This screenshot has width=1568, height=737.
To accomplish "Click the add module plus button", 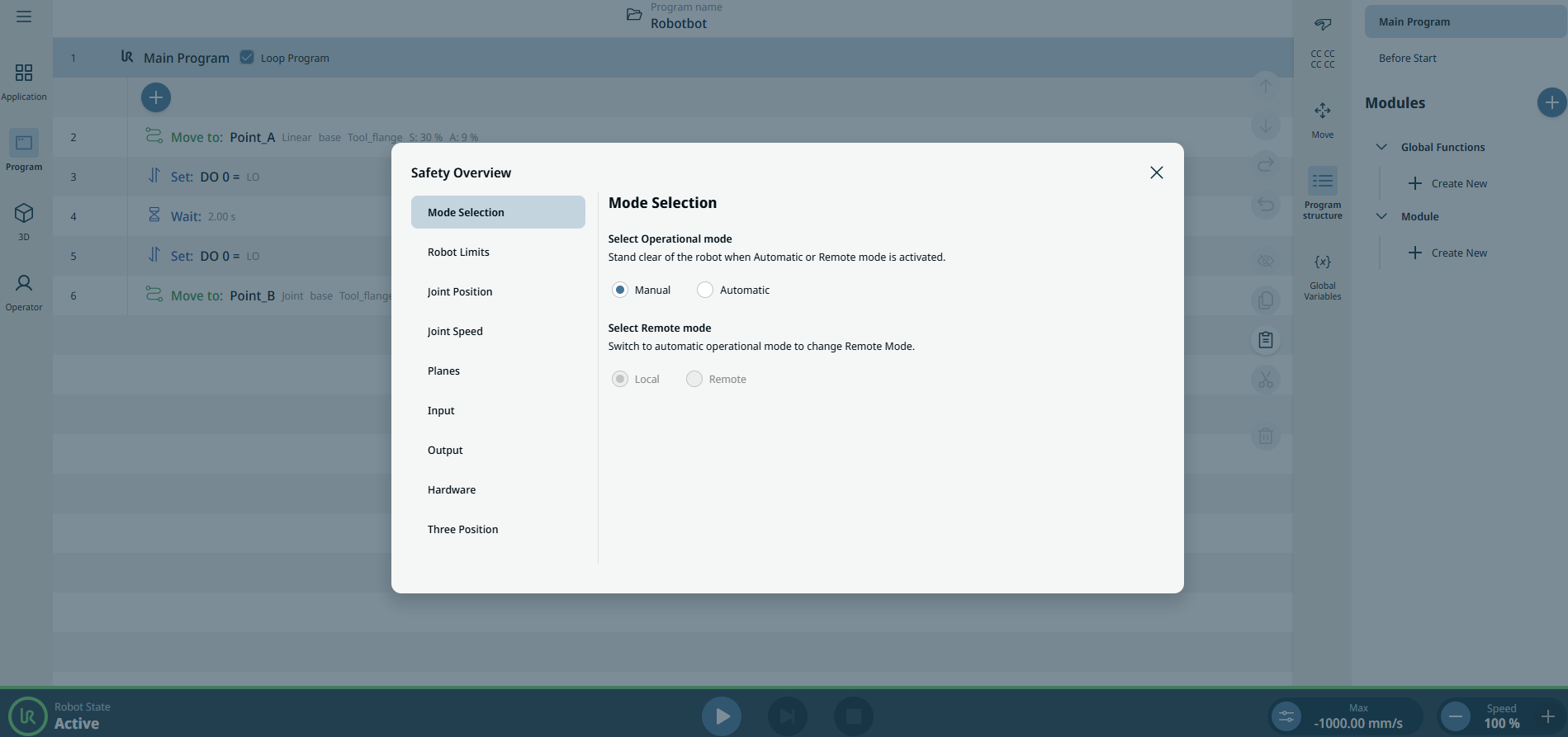I will coord(1551,102).
